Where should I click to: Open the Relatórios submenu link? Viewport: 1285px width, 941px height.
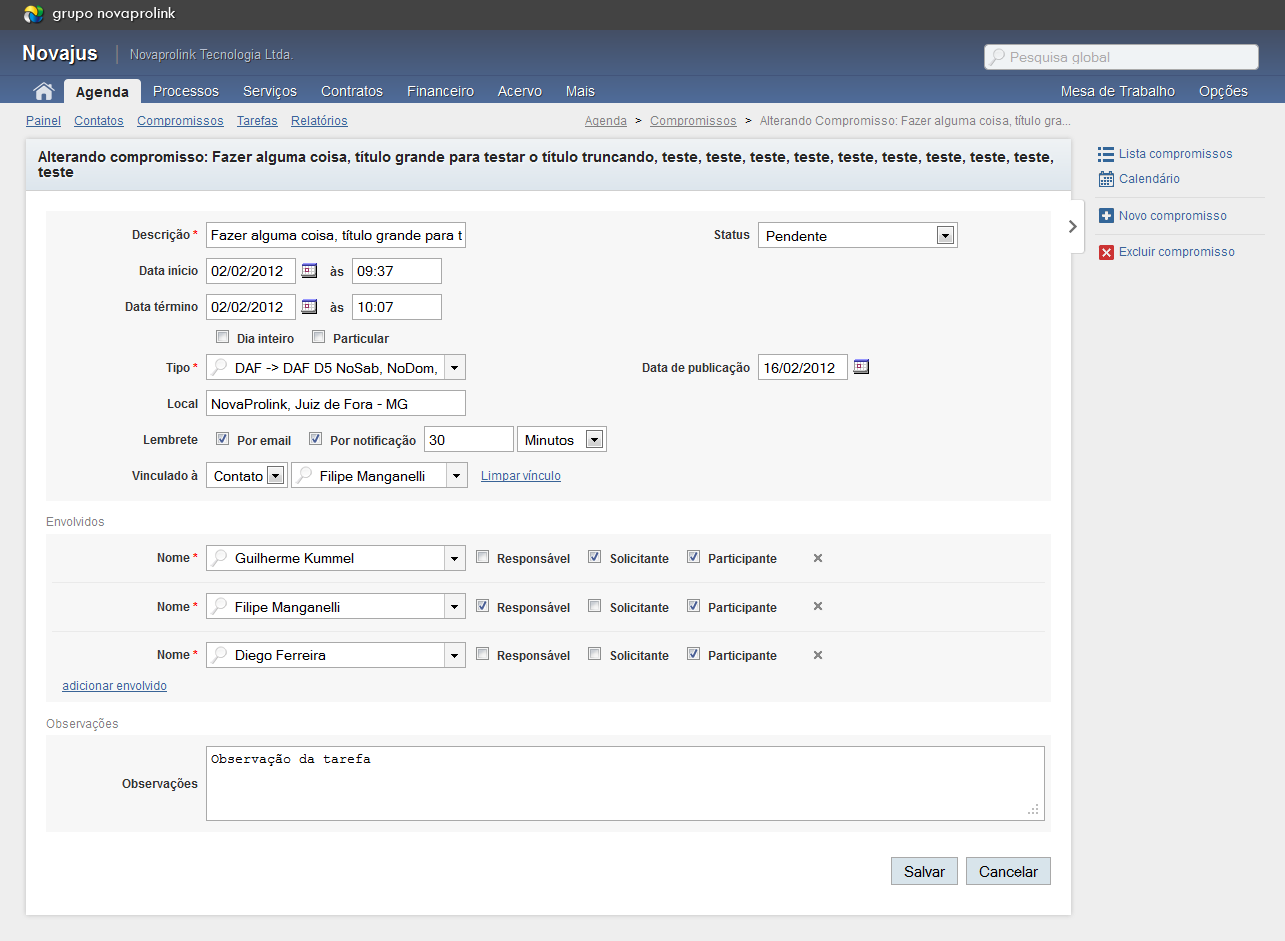[319, 121]
